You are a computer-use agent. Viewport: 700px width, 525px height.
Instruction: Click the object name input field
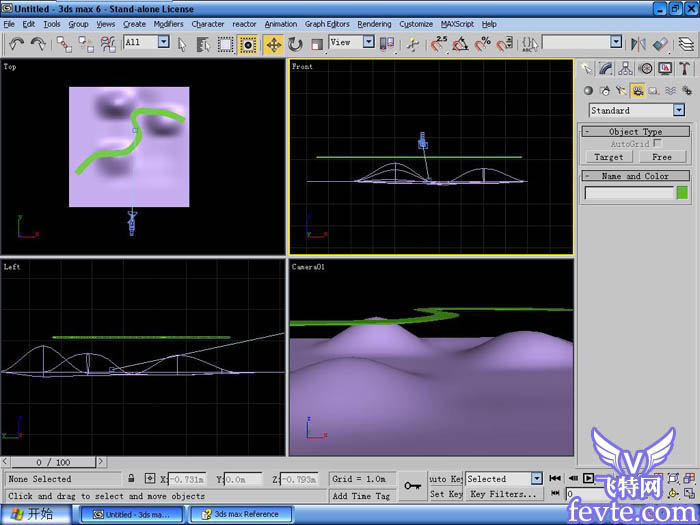click(629, 193)
